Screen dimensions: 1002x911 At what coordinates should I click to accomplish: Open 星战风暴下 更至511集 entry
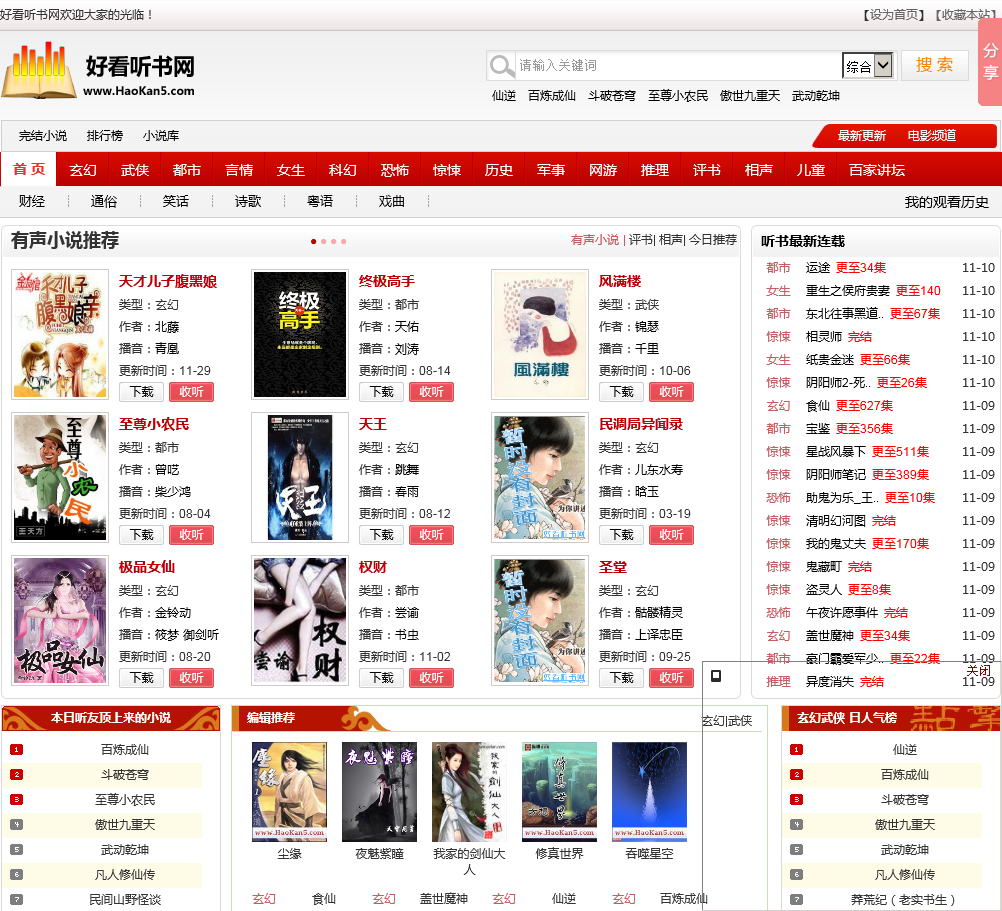(x=867, y=452)
